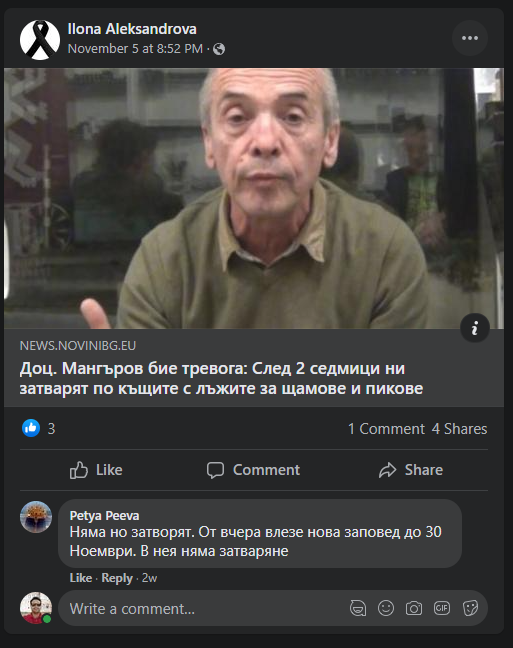View the 1 Comment count
The image size is (513, 648).
point(386,429)
